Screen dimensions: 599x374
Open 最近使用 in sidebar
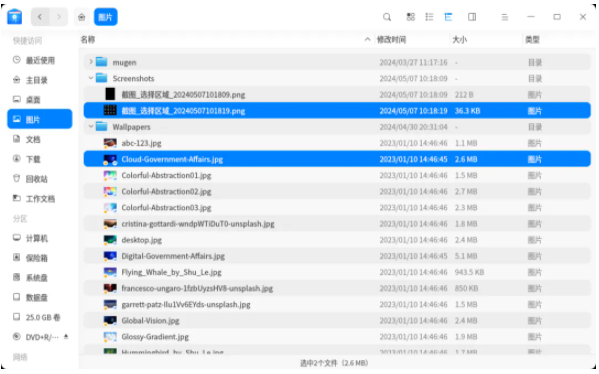(x=40, y=60)
